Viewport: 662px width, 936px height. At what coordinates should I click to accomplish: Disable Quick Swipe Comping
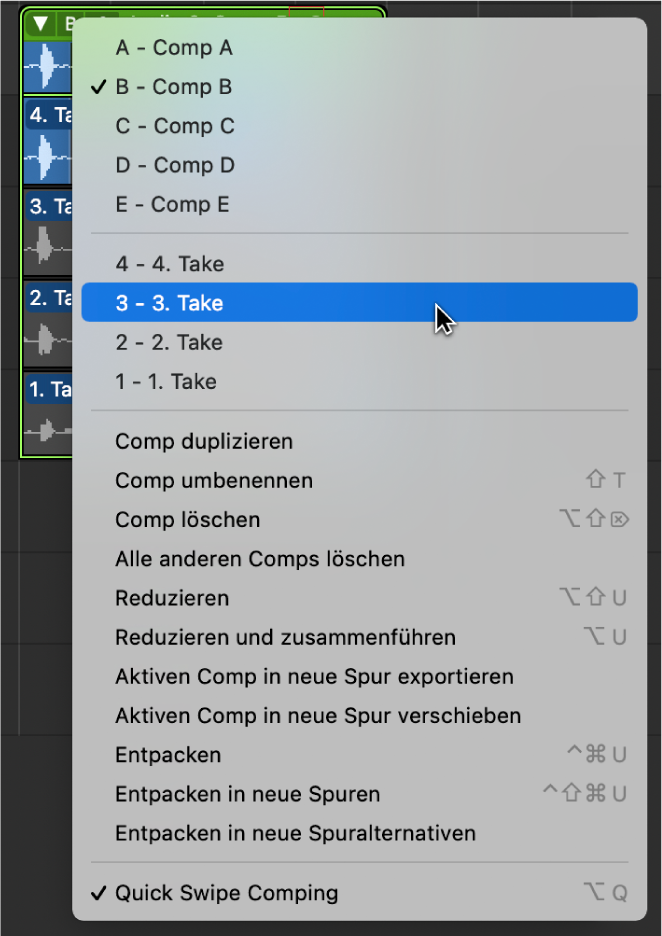(x=227, y=892)
